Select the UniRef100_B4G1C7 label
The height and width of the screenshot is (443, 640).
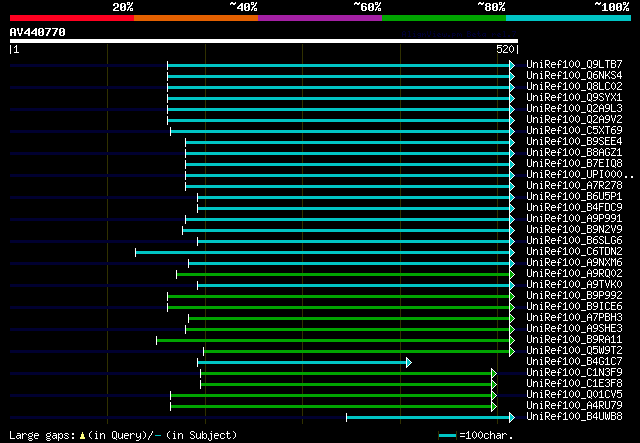(574, 362)
